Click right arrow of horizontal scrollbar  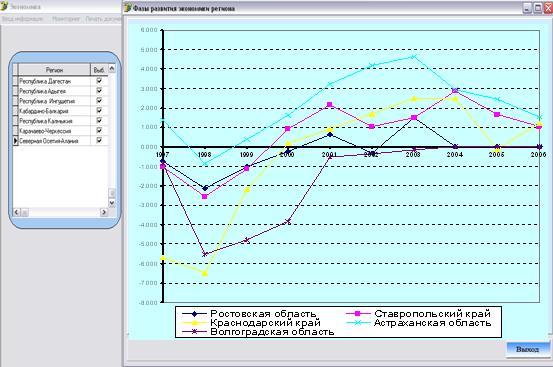tap(104, 212)
